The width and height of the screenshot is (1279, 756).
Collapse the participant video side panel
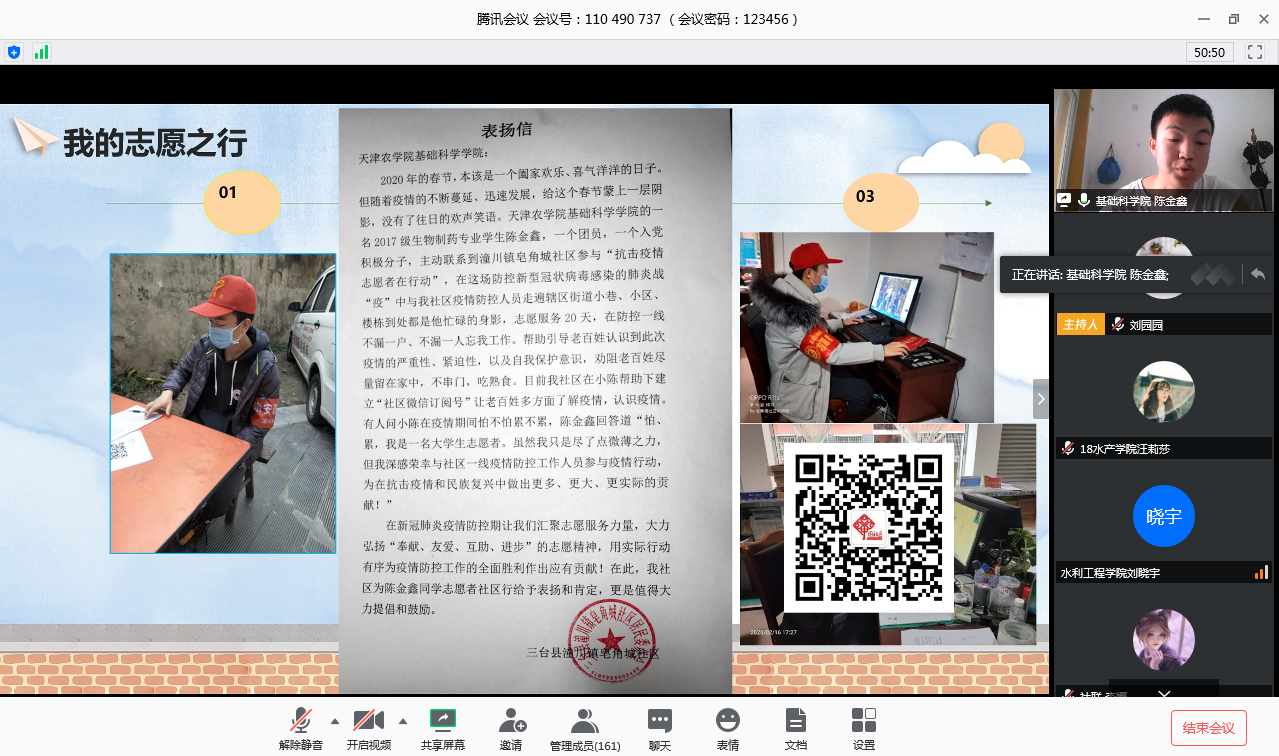1040,399
